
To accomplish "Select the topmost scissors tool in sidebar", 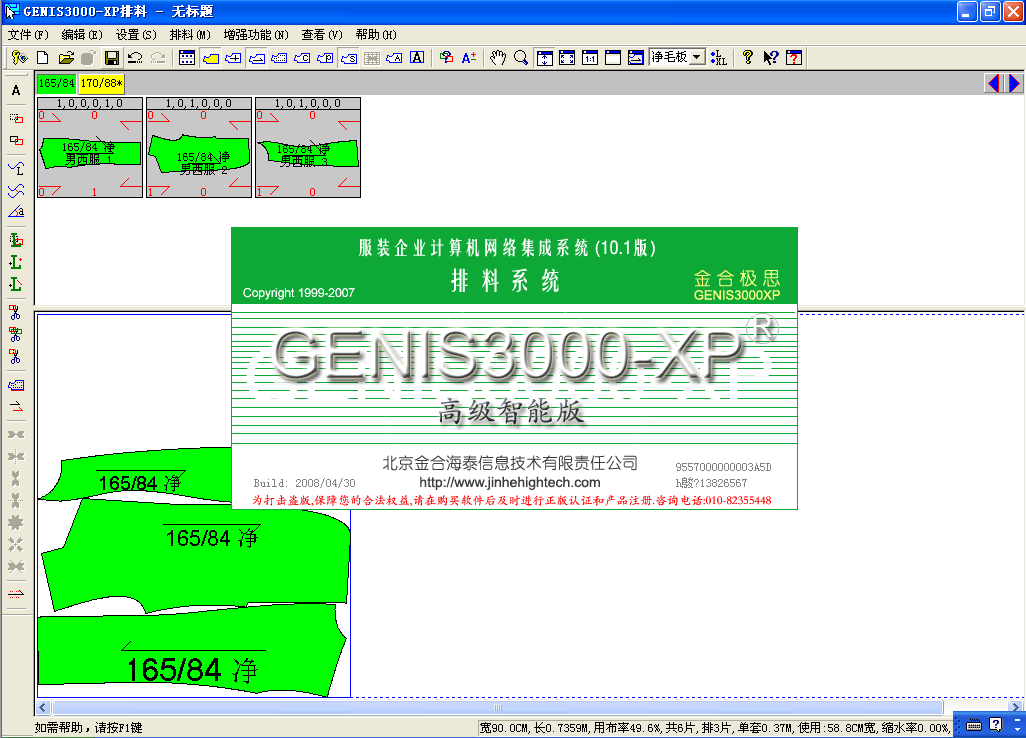I will click(x=16, y=312).
